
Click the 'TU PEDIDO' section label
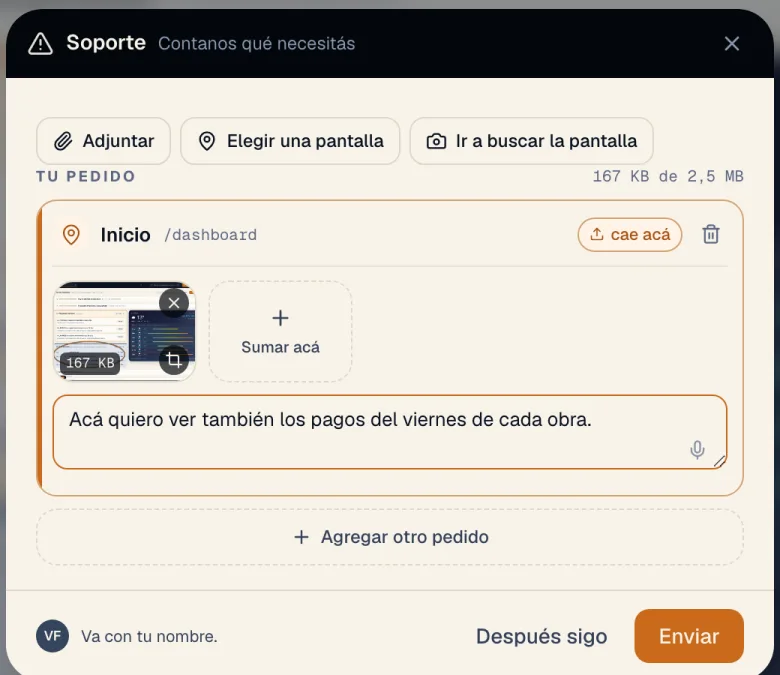[86, 176]
